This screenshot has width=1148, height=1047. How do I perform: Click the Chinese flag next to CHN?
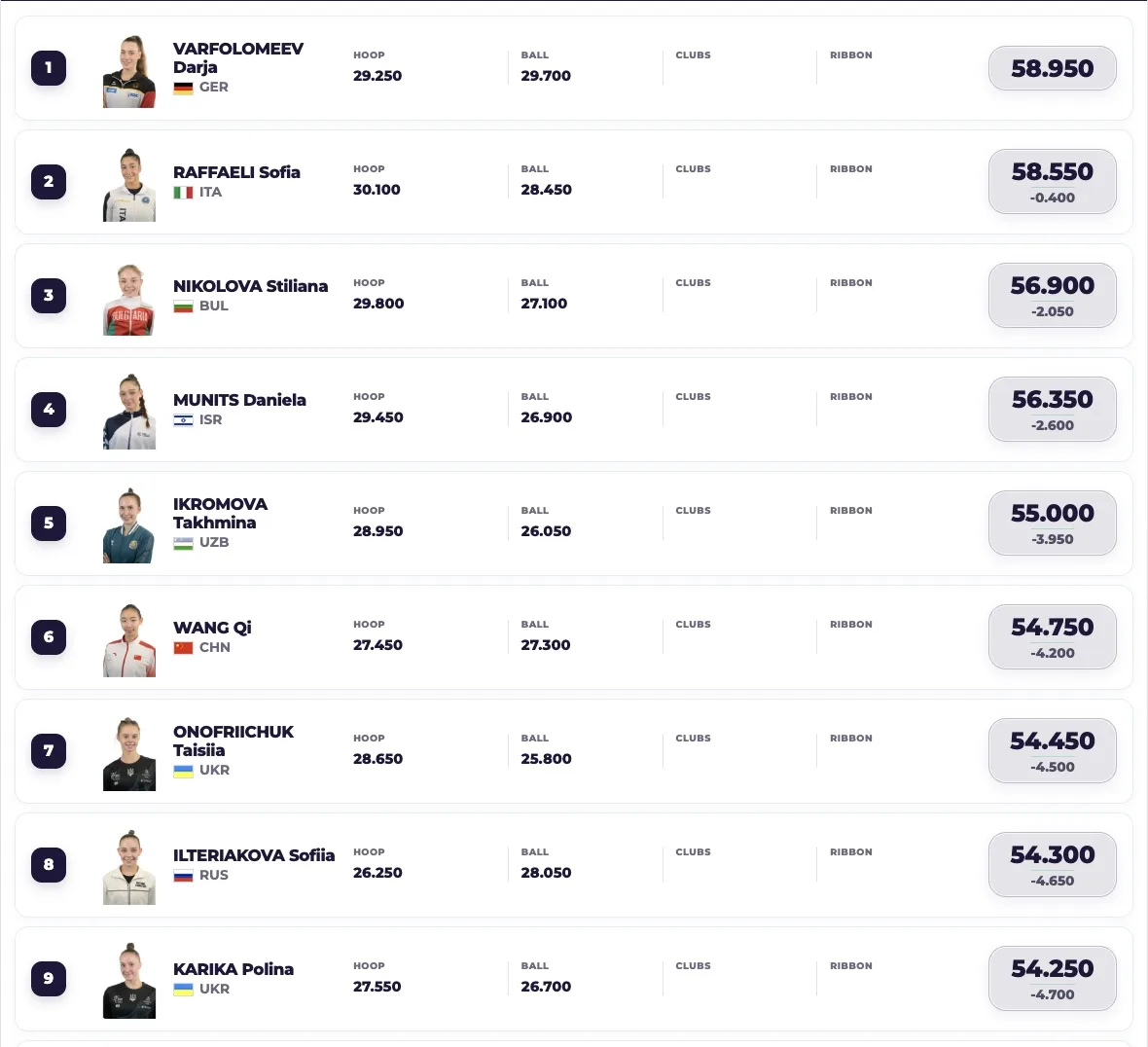(x=183, y=648)
